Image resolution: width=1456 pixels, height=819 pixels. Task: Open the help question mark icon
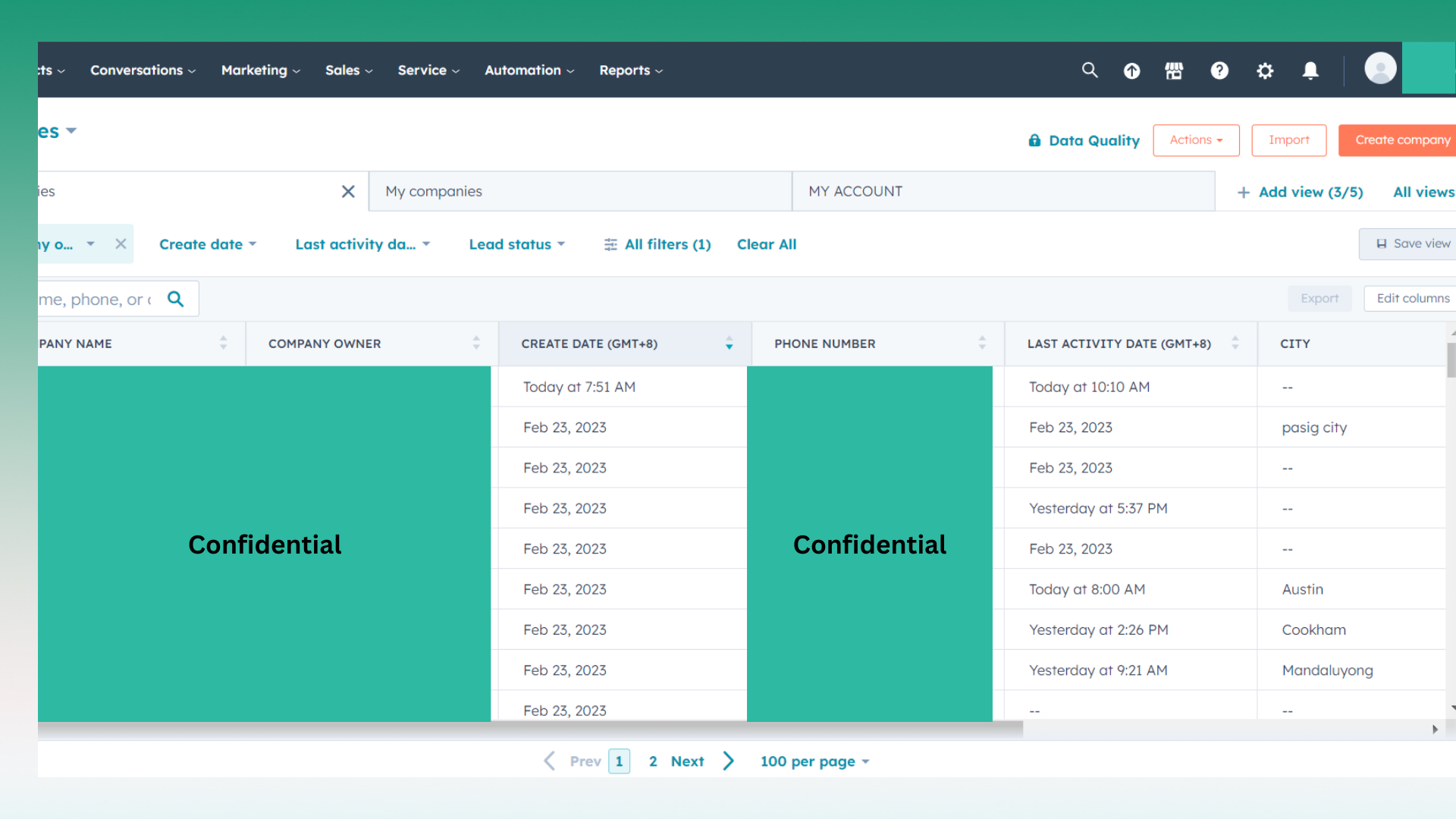(1219, 71)
